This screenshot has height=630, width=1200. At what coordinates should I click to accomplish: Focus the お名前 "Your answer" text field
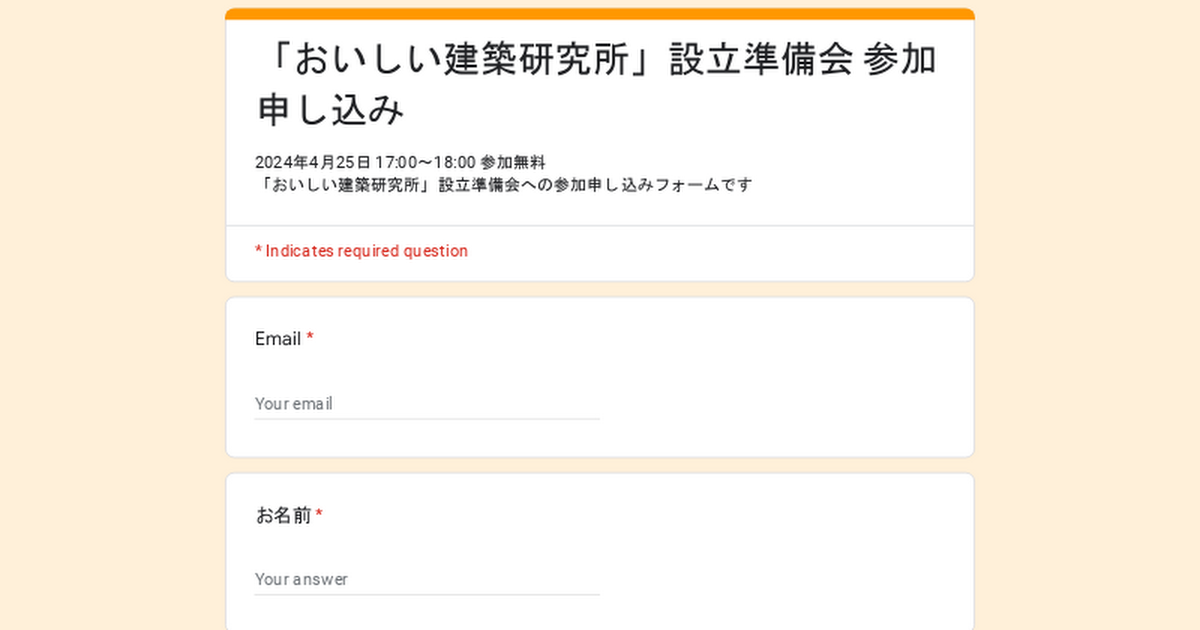(x=426, y=579)
